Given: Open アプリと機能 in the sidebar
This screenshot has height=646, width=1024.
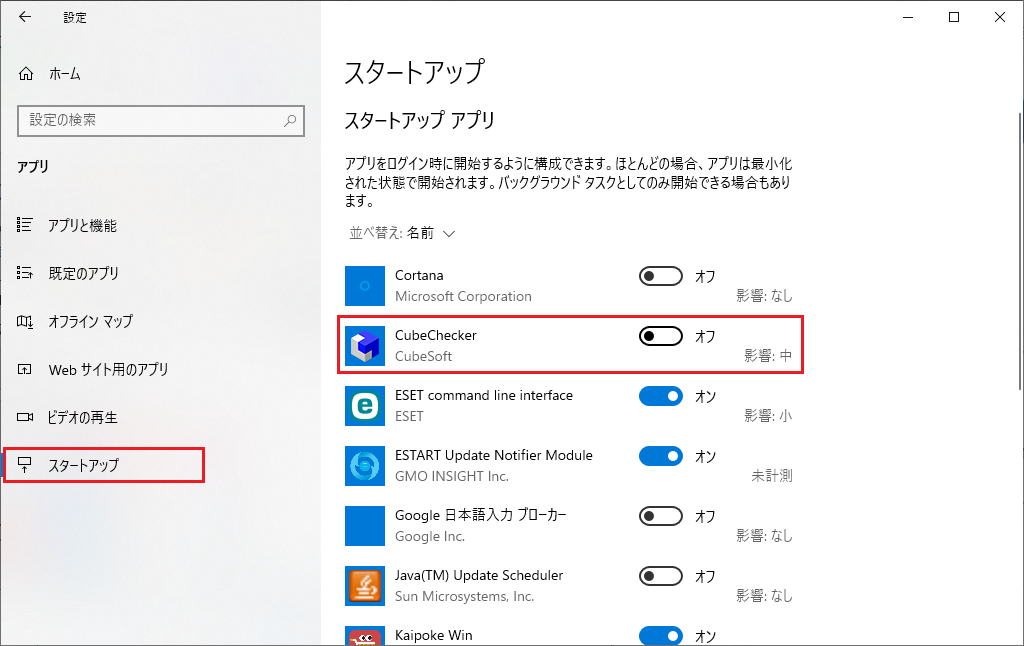Looking at the screenshot, I should pyautogui.click(x=82, y=226).
